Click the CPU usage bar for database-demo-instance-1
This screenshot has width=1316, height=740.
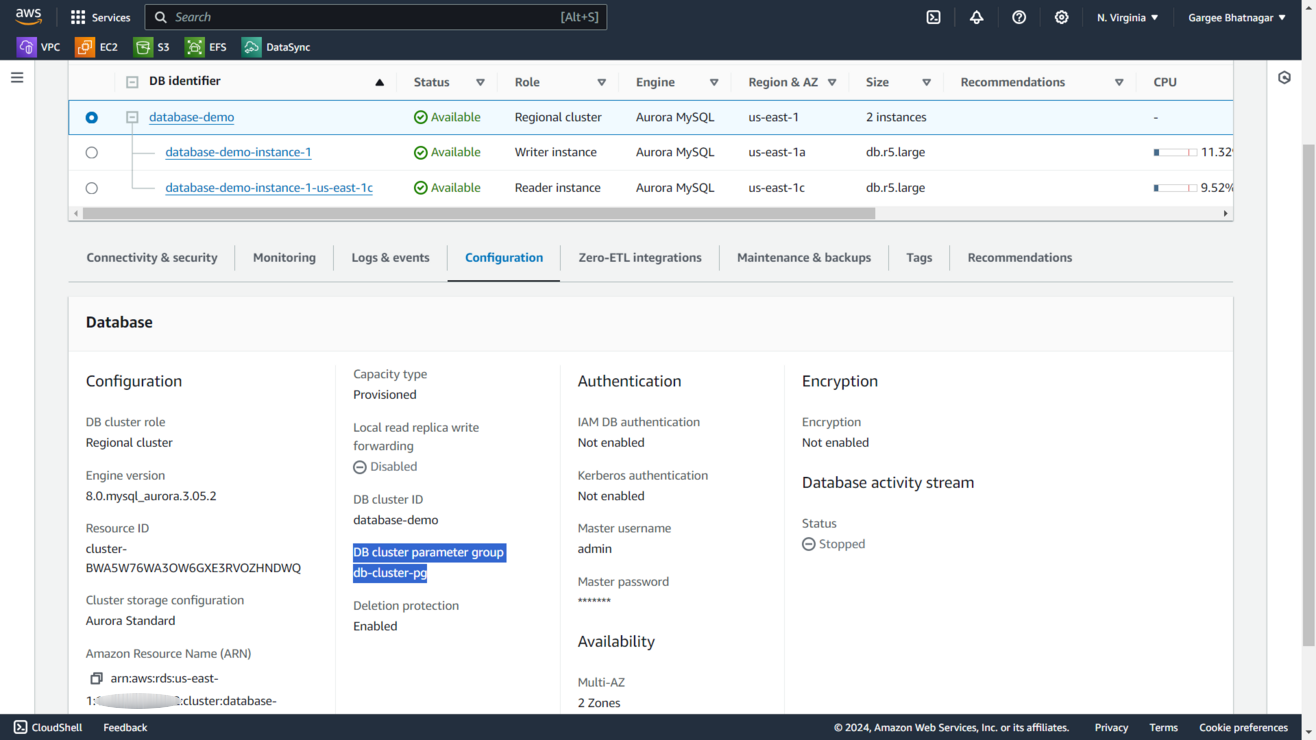[x=1175, y=153]
